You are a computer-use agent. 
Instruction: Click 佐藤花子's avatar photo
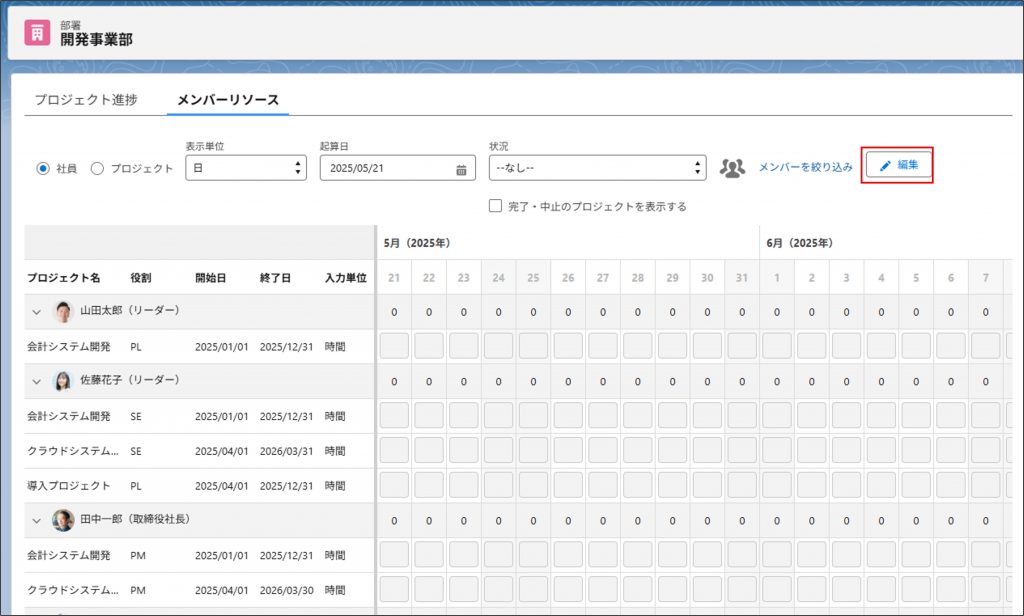[x=64, y=381]
